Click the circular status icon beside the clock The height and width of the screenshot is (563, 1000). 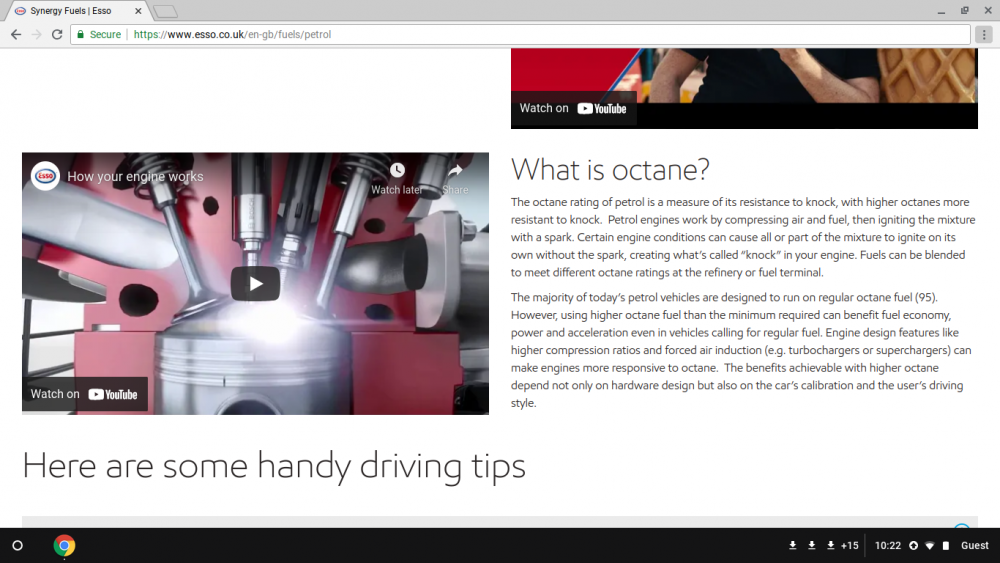913,546
